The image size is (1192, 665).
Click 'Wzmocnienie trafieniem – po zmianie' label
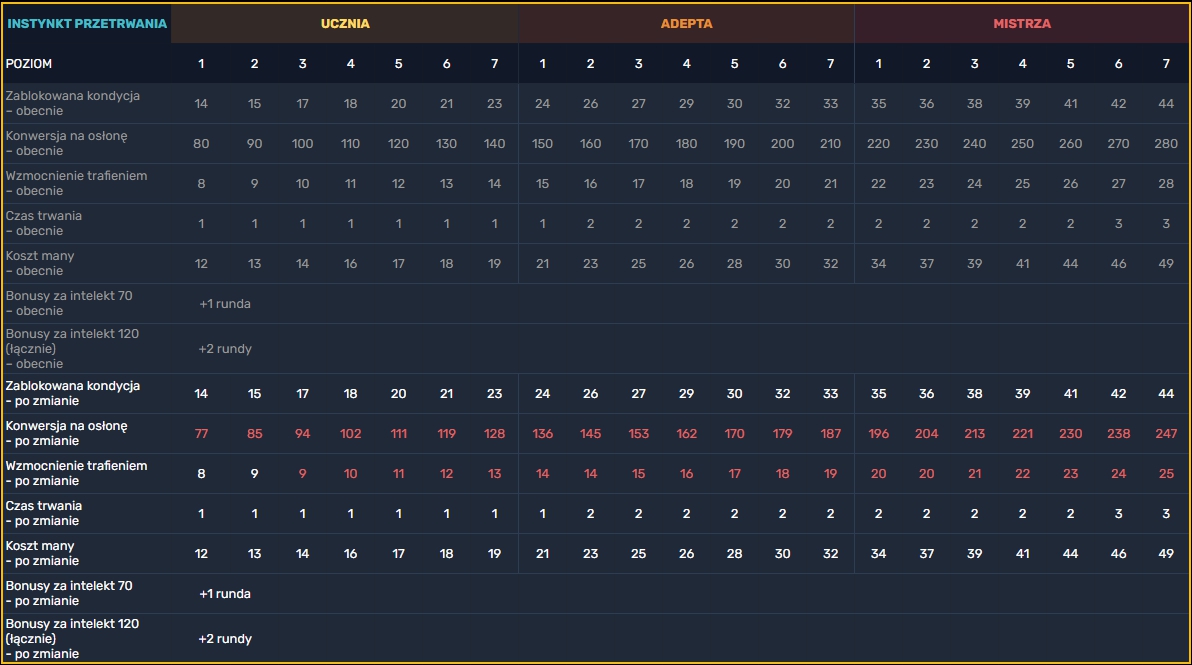(x=76, y=473)
